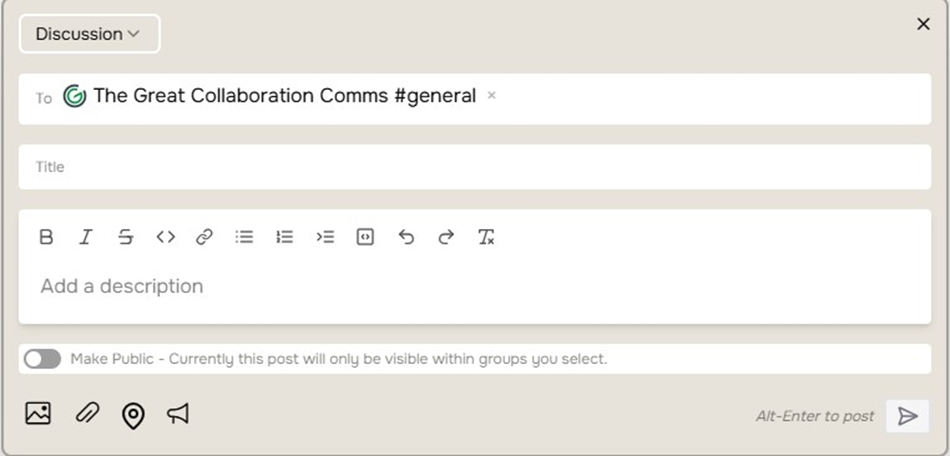Screen dimensions: 950x456
Task: Insert a code block
Action: (365, 237)
